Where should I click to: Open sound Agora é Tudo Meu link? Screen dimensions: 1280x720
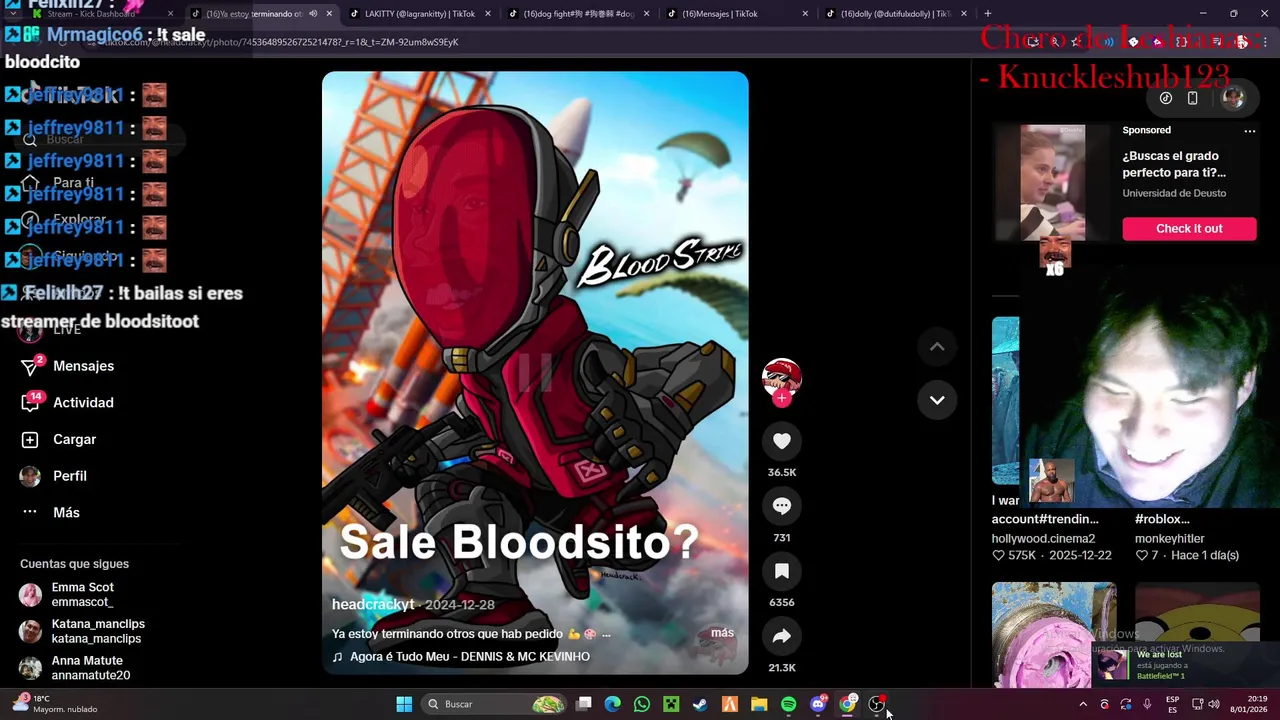click(469, 657)
